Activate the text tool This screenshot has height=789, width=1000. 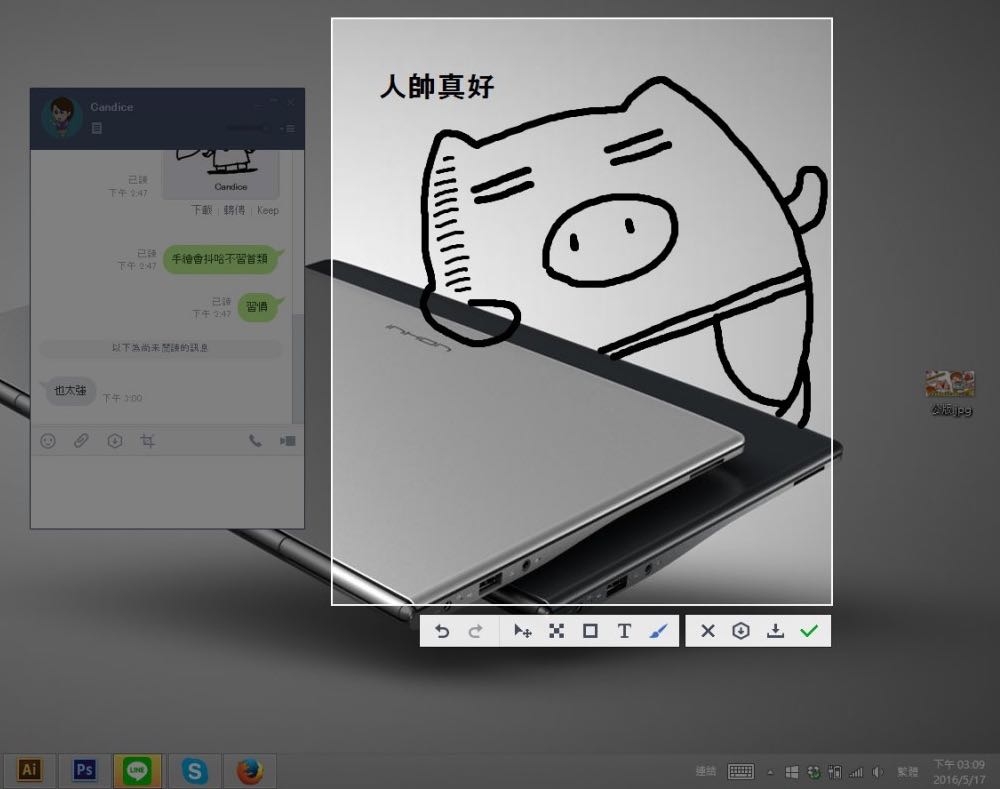[624, 631]
